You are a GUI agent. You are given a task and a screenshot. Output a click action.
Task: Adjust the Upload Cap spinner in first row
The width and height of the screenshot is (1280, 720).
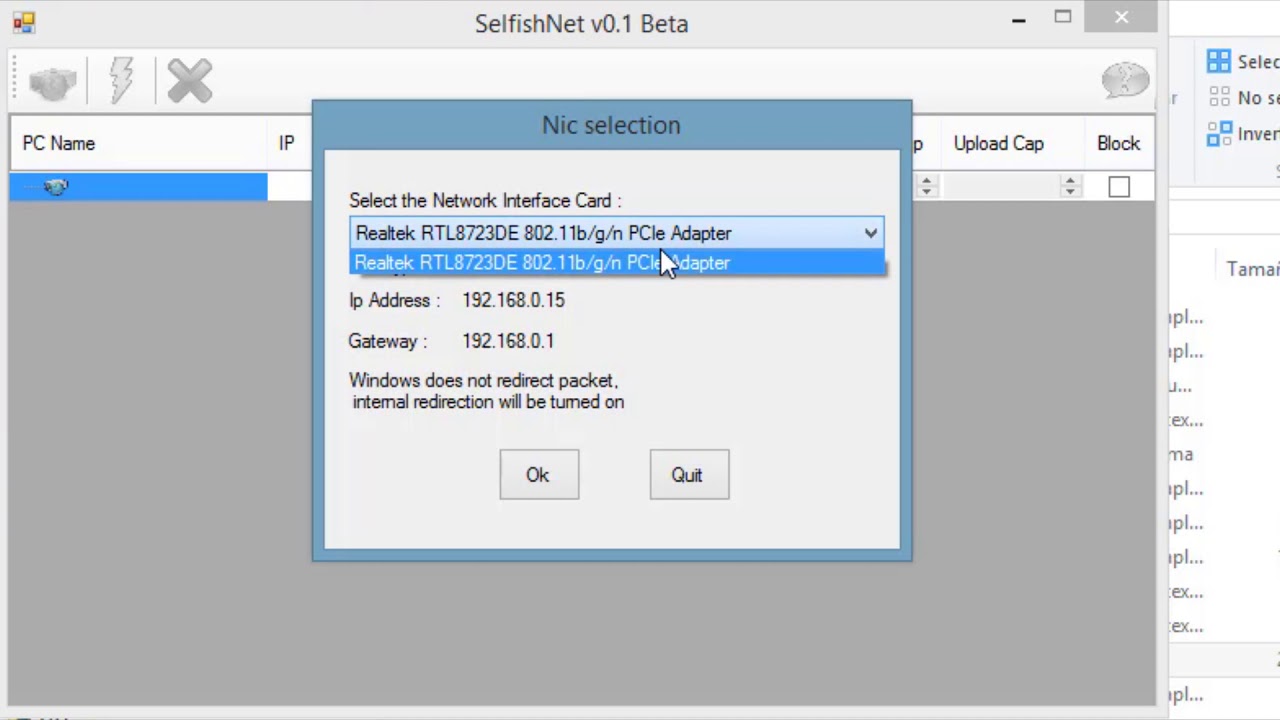coord(1070,187)
